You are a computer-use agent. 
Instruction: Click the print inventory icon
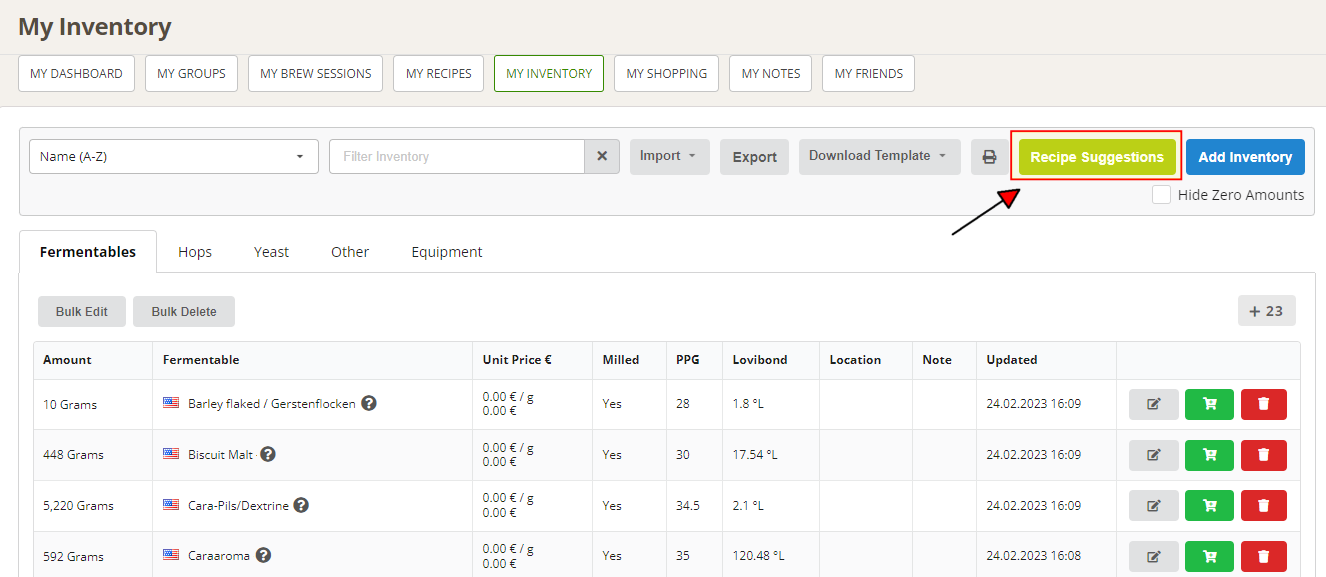point(989,157)
